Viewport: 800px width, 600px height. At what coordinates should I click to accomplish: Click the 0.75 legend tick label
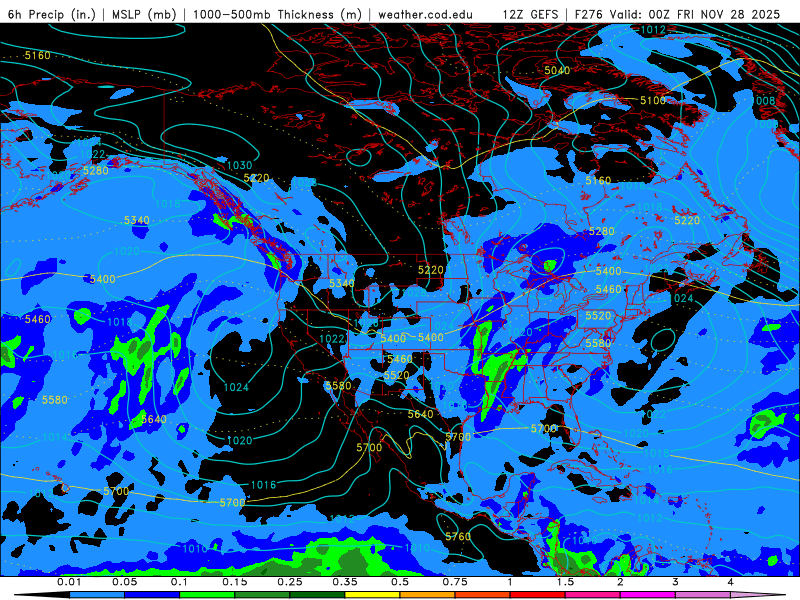point(455,582)
